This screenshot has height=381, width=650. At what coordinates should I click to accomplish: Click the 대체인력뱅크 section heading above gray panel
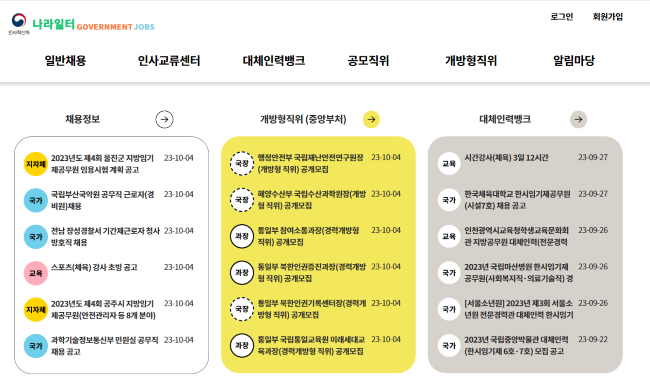[x=505, y=119]
